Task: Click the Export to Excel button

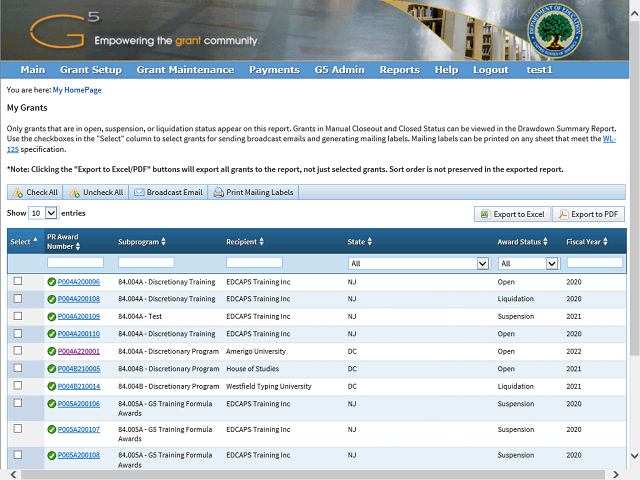Action: click(511, 214)
